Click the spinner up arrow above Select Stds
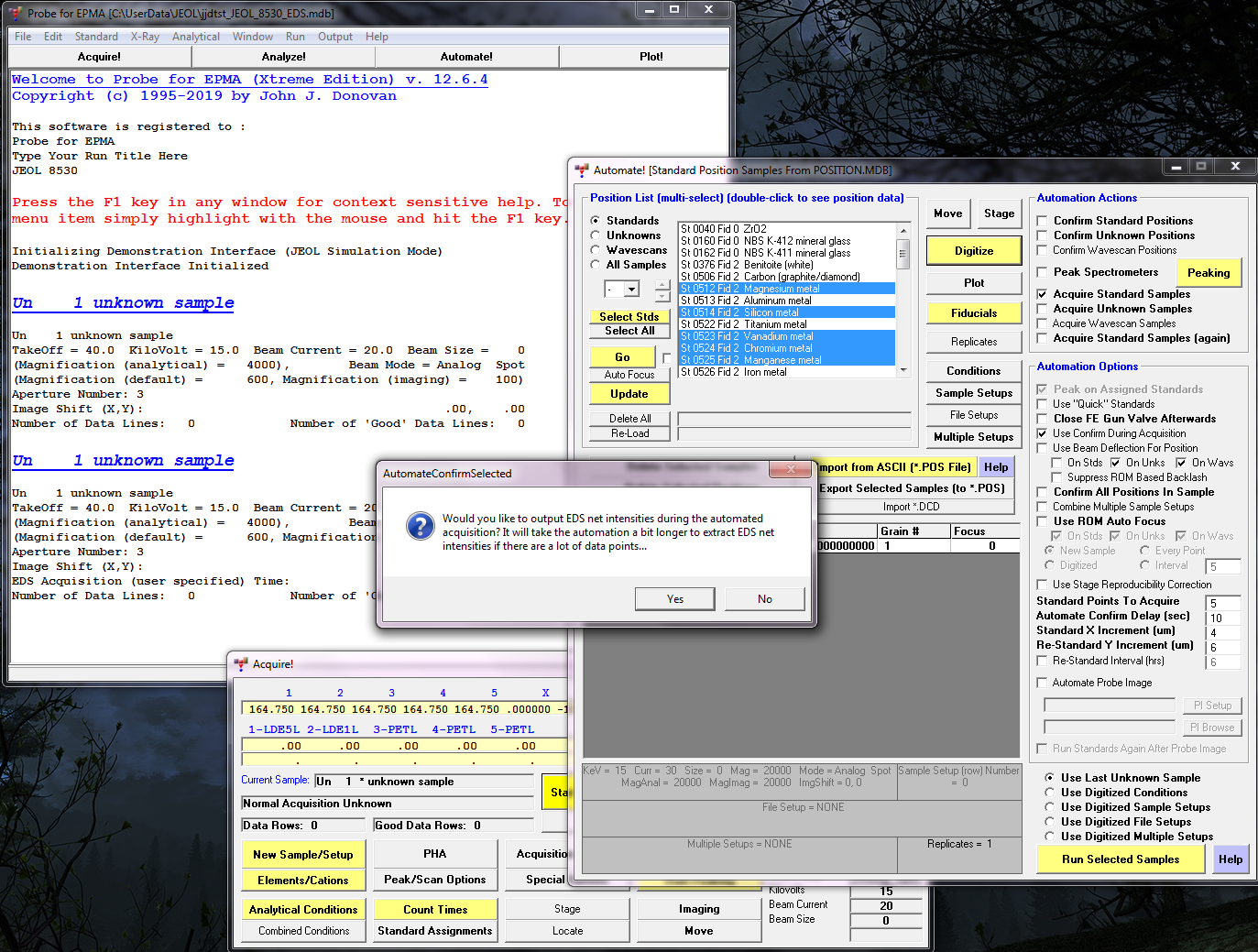This screenshot has width=1258, height=952. pos(662,285)
